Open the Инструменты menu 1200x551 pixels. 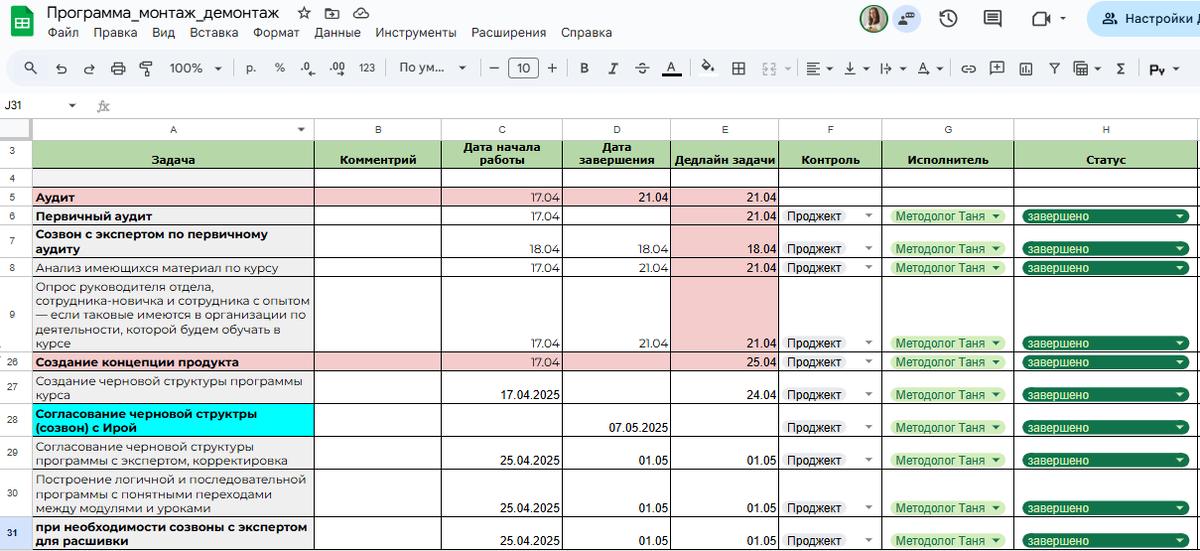point(416,32)
